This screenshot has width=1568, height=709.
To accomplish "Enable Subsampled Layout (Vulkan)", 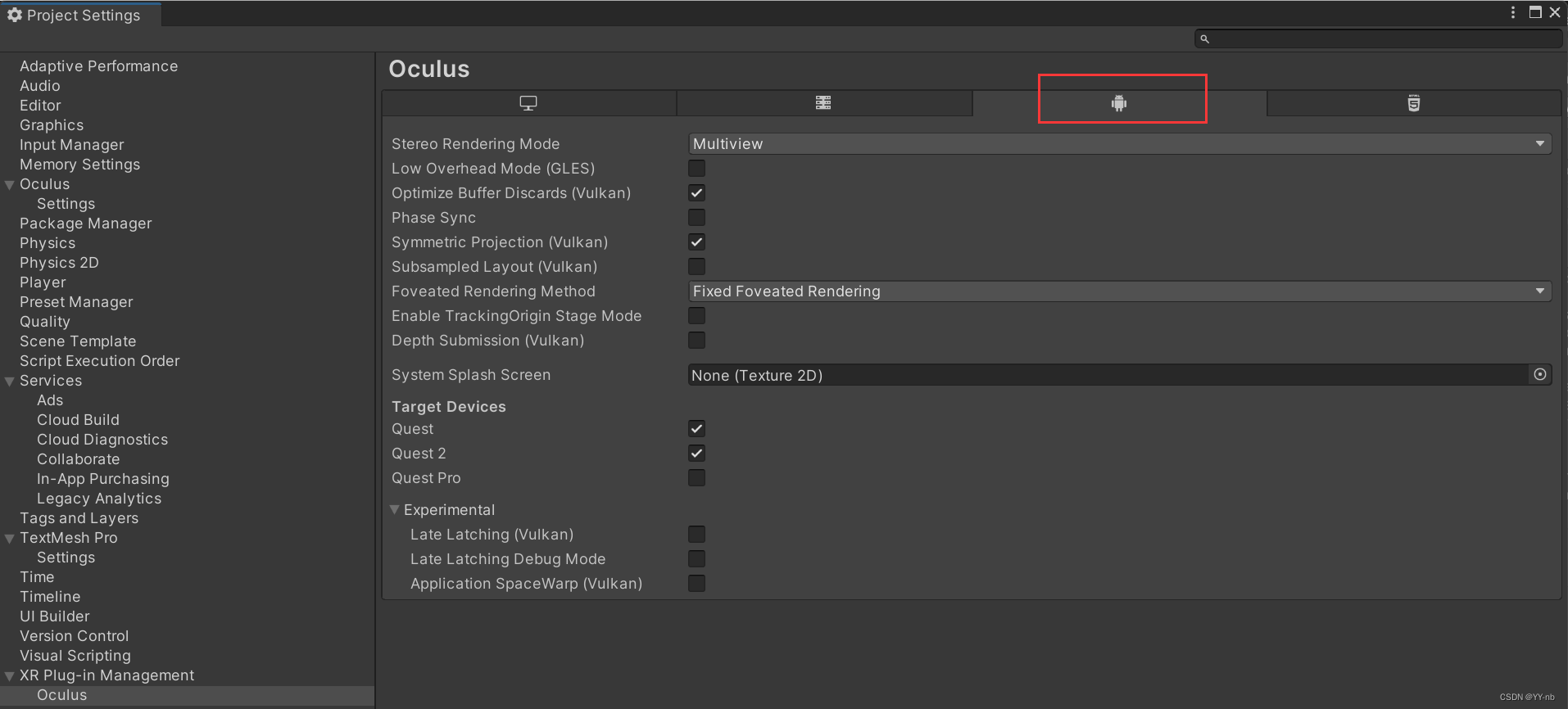I will (x=696, y=267).
